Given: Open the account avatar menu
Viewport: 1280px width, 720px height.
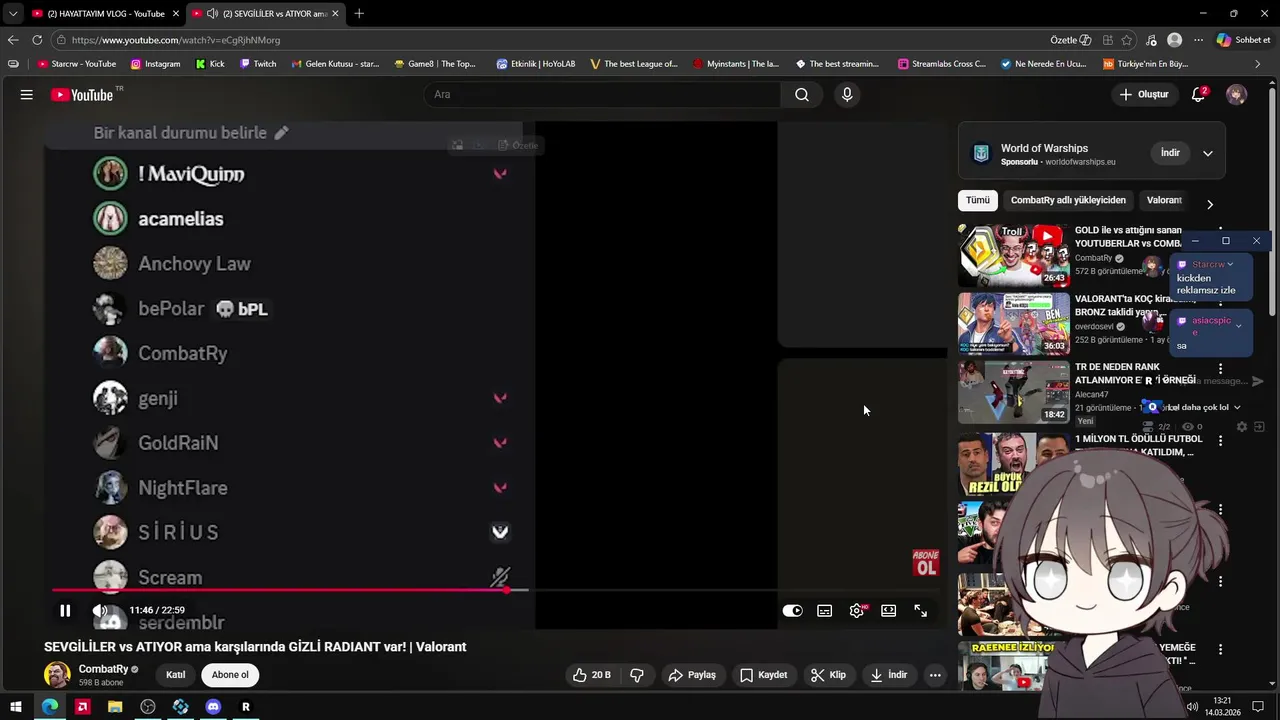Looking at the screenshot, I should click(x=1237, y=94).
